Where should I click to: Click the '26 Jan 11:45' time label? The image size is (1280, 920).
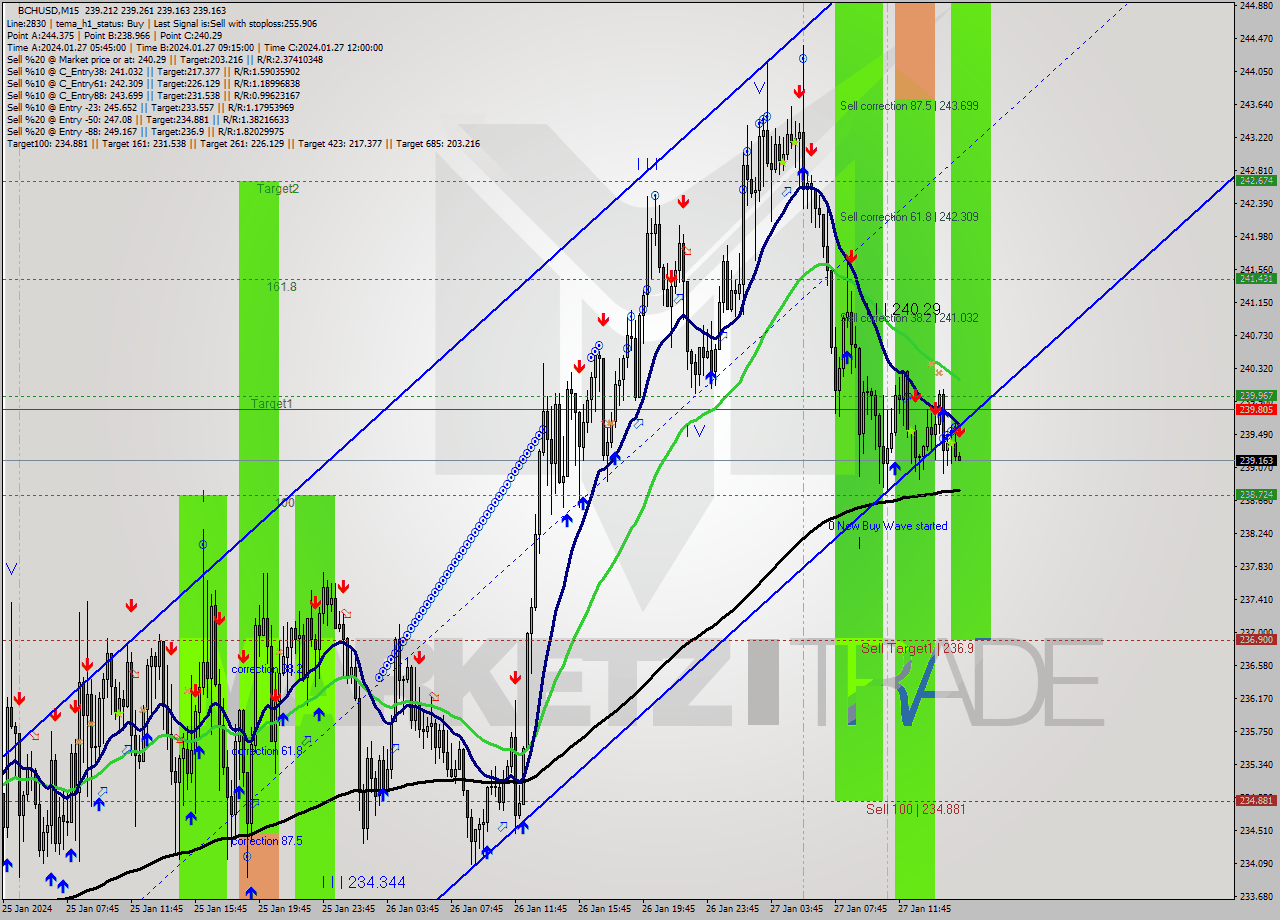coord(540,909)
